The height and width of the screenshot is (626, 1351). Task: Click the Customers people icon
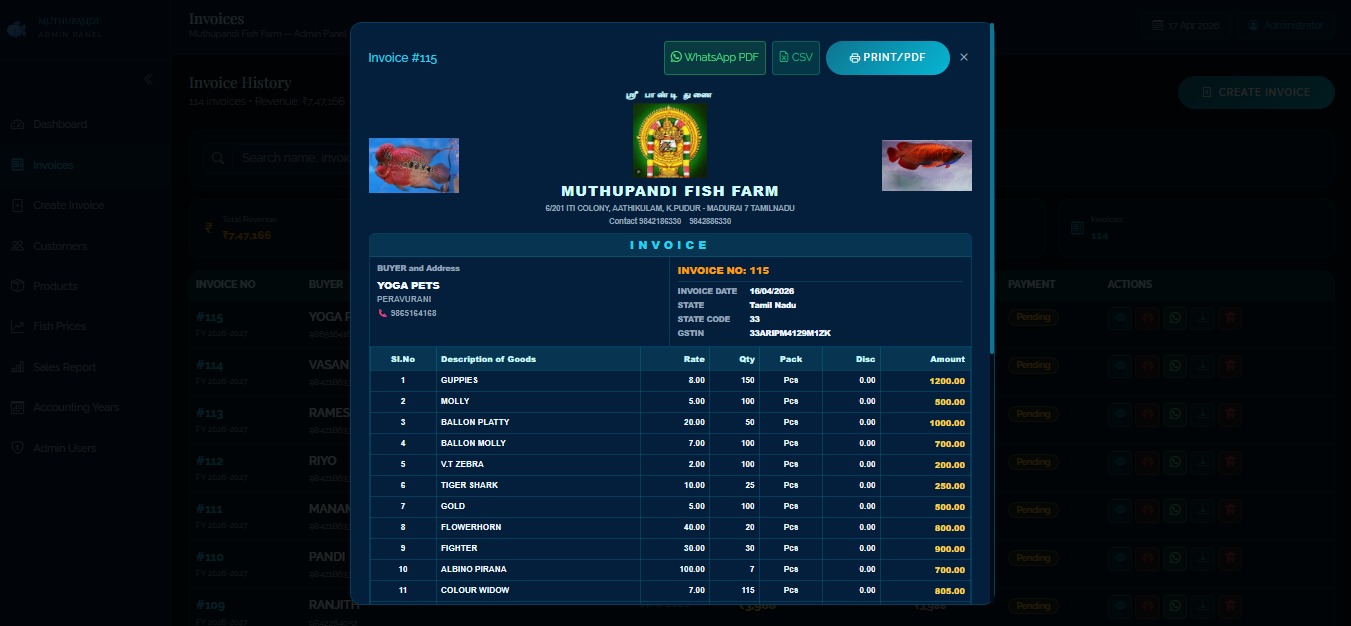tap(17, 246)
